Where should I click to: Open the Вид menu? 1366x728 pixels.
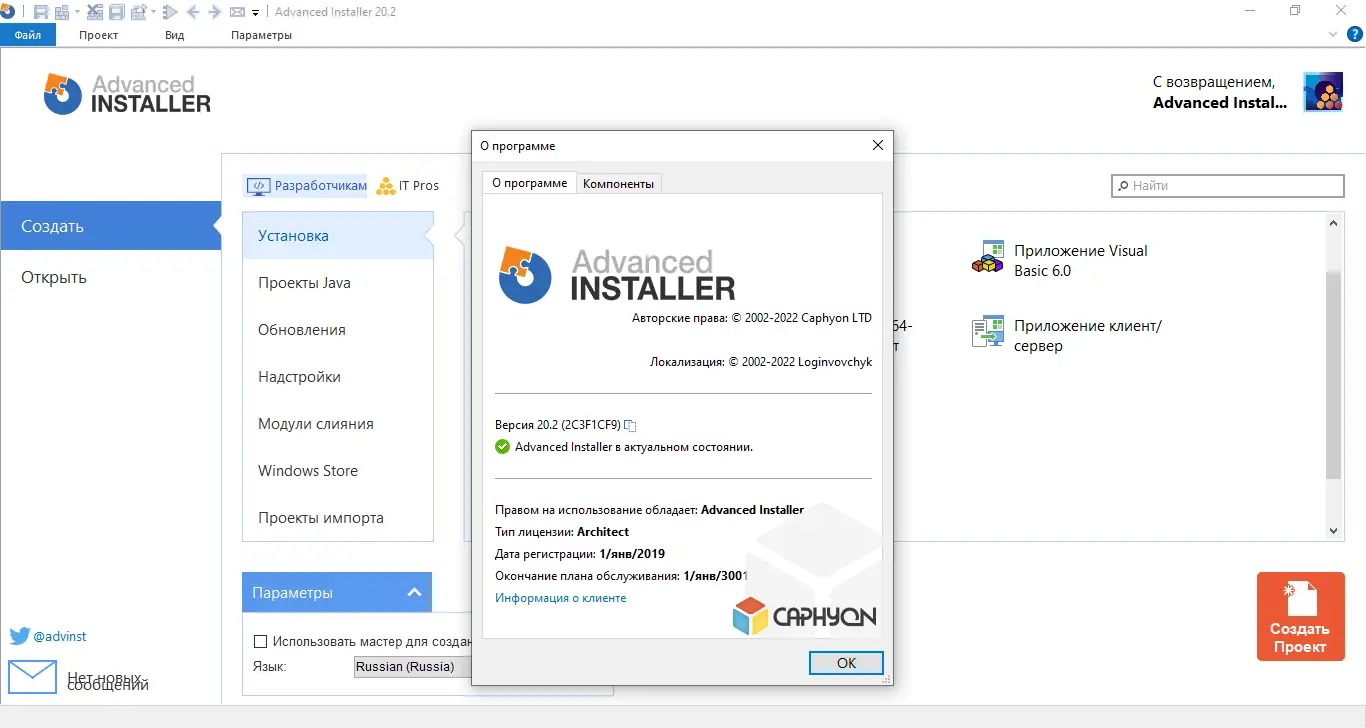point(174,35)
